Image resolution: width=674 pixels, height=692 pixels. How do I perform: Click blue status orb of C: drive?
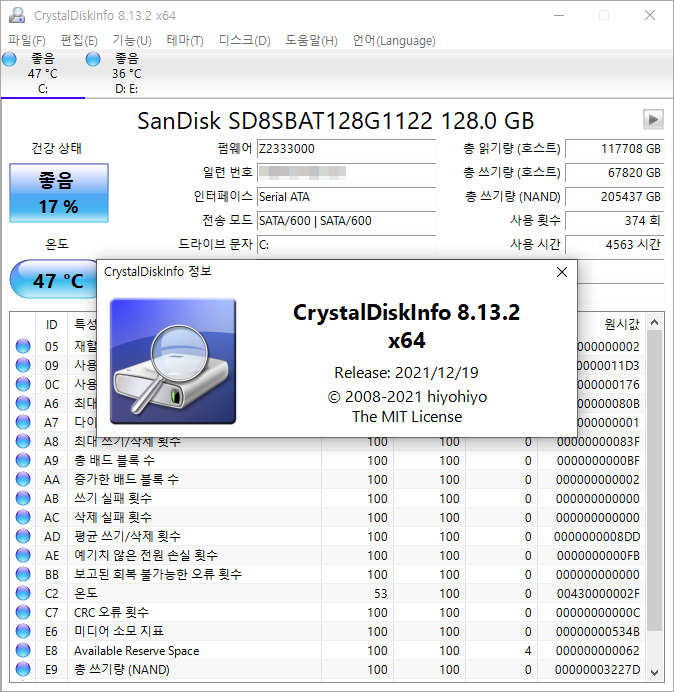pyautogui.click(x=9, y=59)
